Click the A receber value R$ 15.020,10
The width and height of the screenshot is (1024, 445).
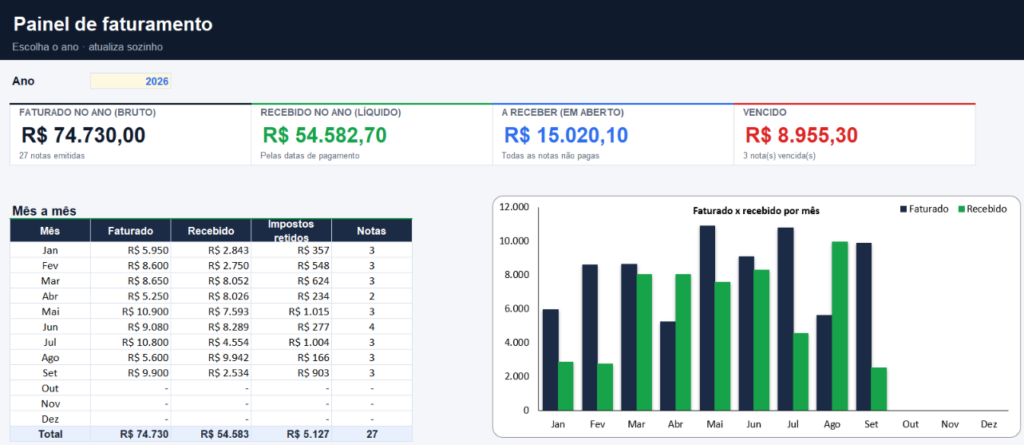coord(566,135)
